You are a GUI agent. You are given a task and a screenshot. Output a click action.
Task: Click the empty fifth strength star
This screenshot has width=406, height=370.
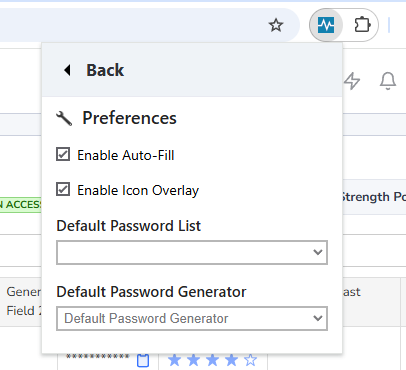click(250, 360)
